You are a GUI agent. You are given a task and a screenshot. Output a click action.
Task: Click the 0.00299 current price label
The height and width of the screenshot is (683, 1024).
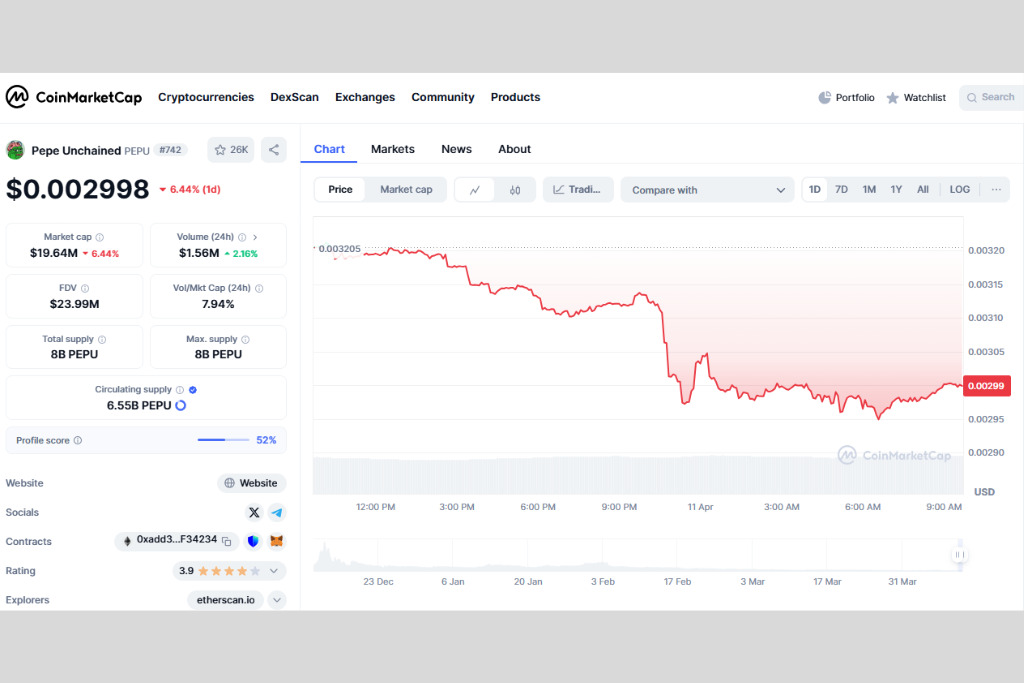click(x=986, y=386)
